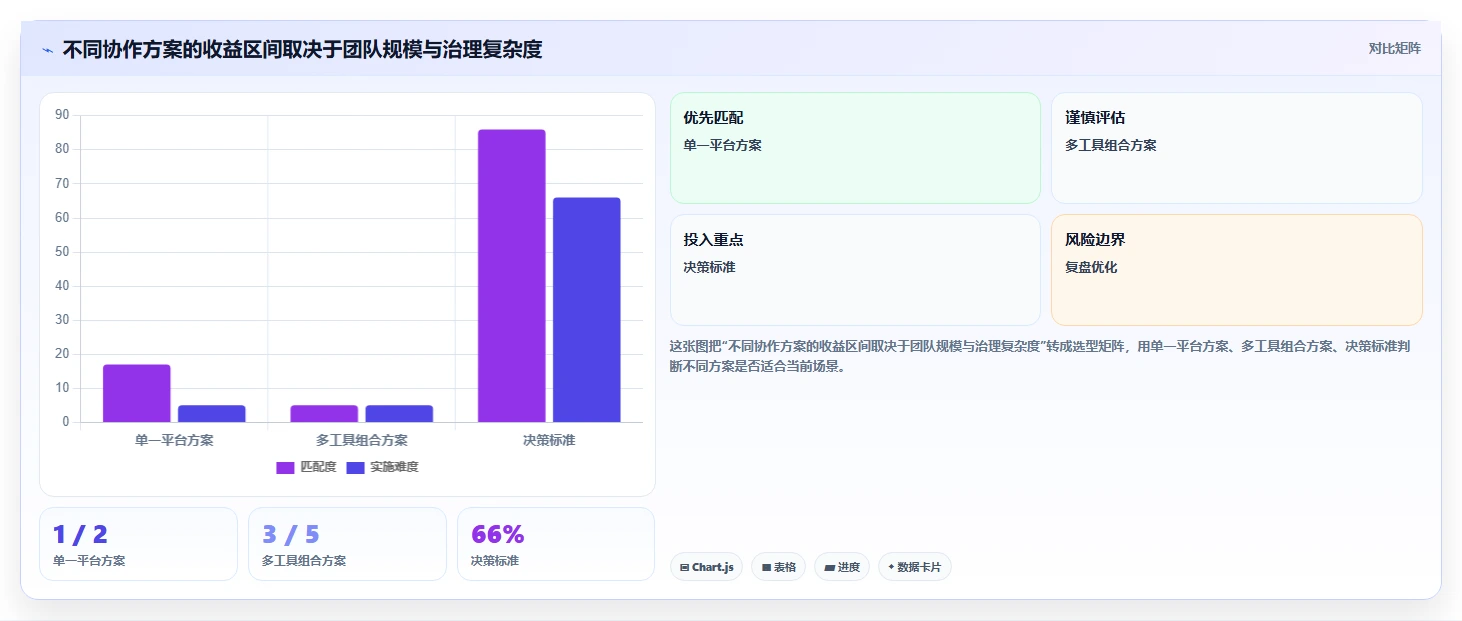The width and height of the screenshot is (1462, 621).
Task: Click the 66% stat value
Action: tap(498, 534)
